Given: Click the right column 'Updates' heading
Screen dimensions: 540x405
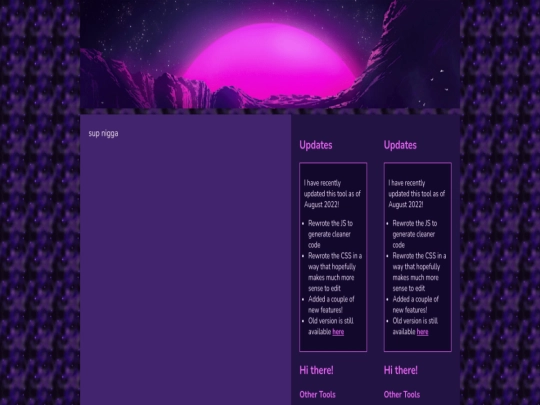Looking at the screenshot, I should click(x=400, y=145).
